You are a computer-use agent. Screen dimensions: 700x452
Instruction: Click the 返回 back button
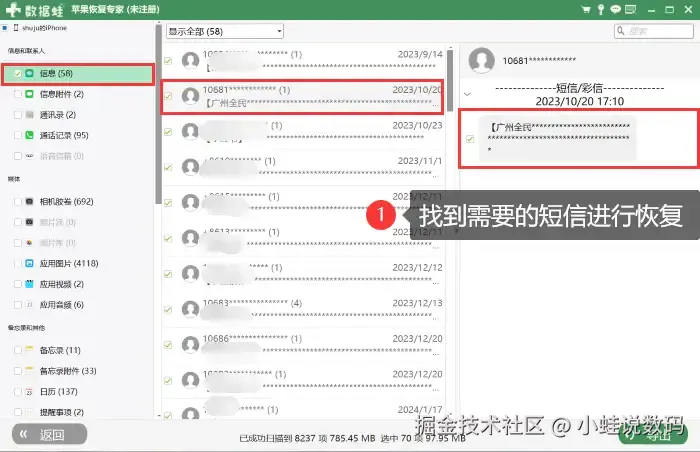[49, 434]
